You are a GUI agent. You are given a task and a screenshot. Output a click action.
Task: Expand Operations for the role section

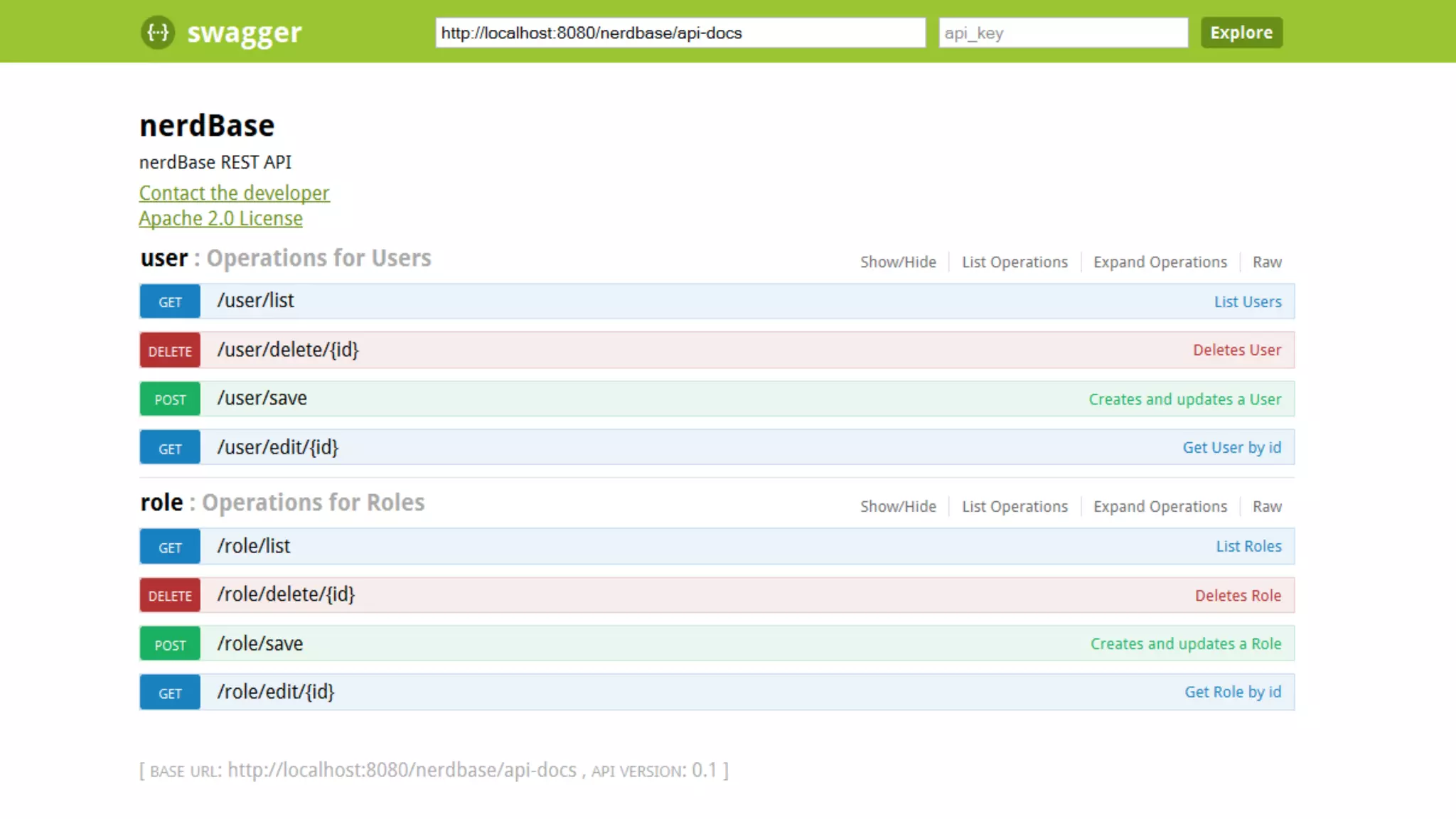(x=1160, y=507)
